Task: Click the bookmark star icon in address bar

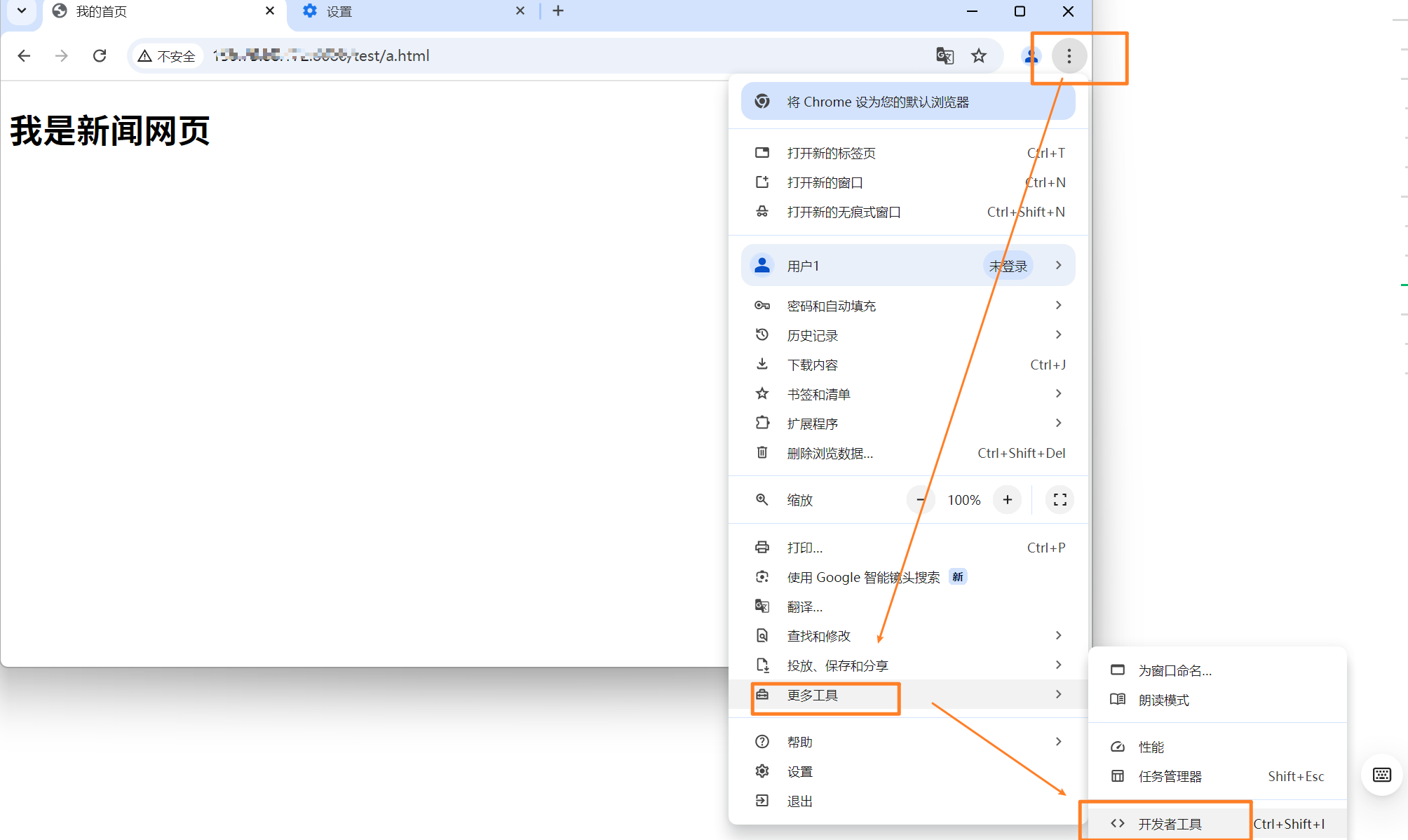Action: tap(979, 56)
